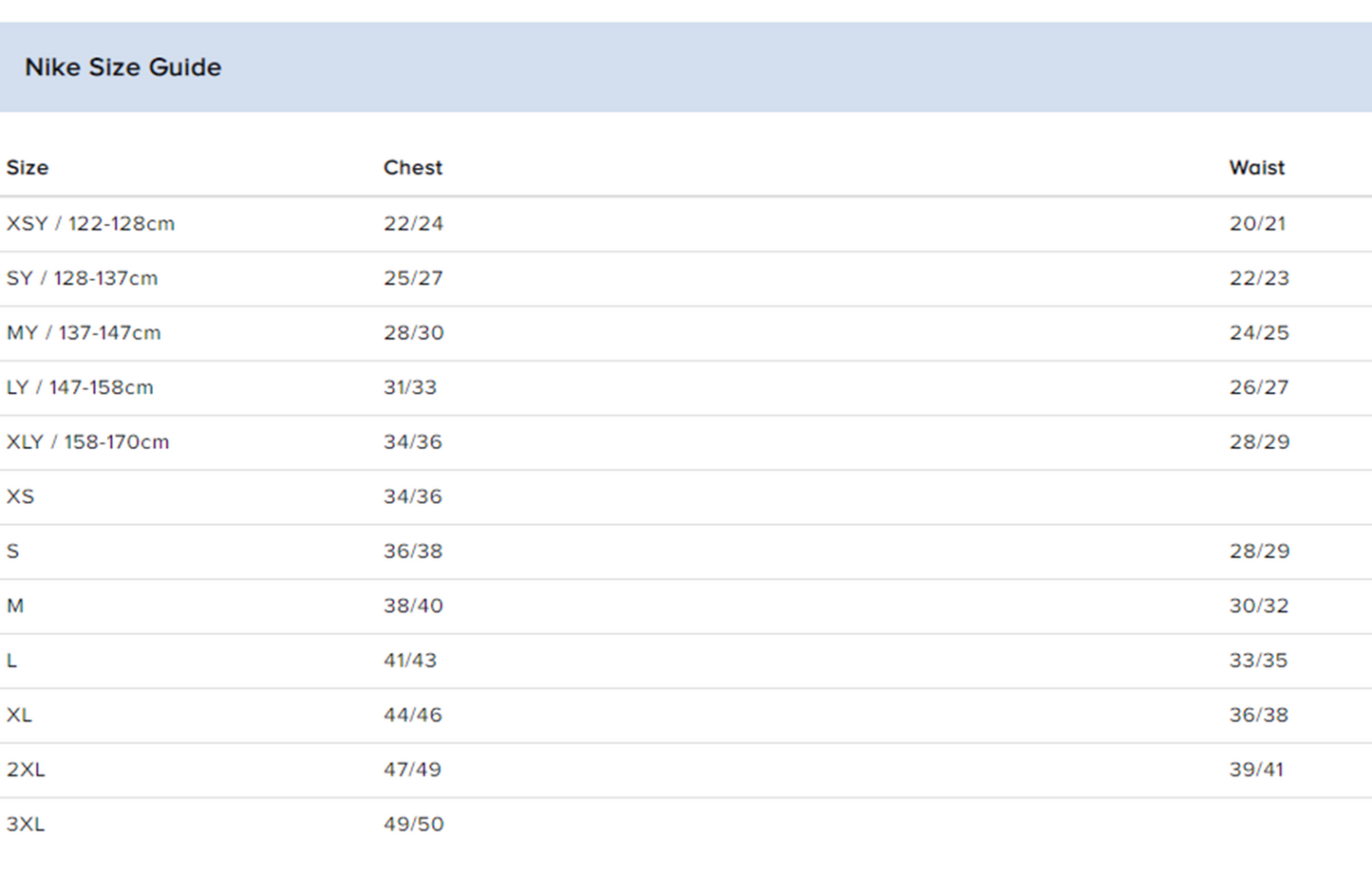Click waist value 39/41 for 2XL
Image resolution: width=1372 pixels, height=878 pixels.
(1256, 770)
